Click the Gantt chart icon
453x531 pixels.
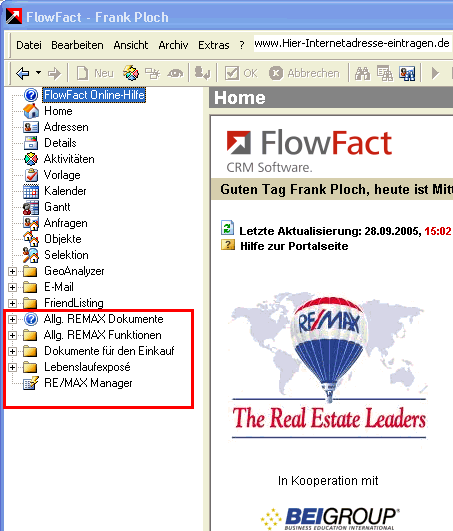(x=31, y=207)
